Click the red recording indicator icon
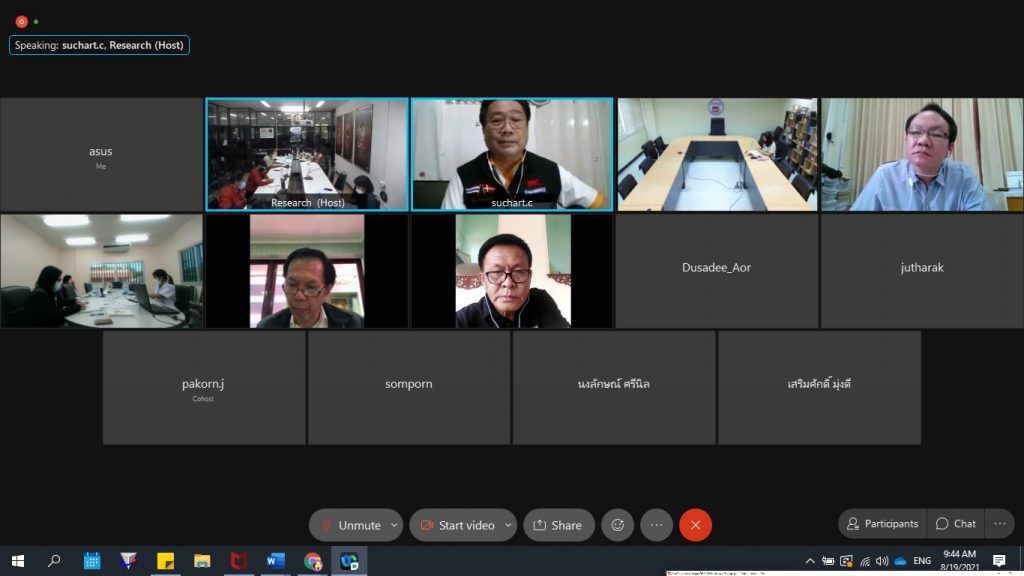This screenshot has height=576, width=1024. (21, 21)
